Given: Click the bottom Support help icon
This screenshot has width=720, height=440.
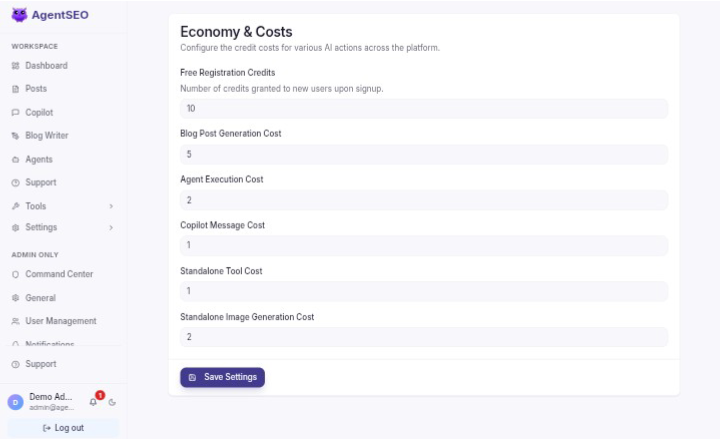Looking at the screenshot, I should click(x=16, y=364).
